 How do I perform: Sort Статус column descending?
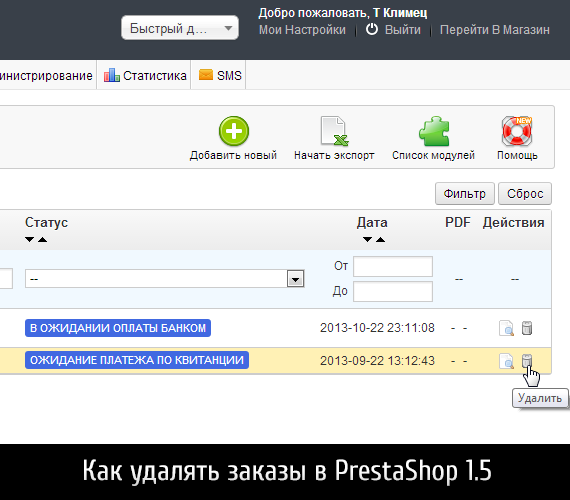(29, 239)
